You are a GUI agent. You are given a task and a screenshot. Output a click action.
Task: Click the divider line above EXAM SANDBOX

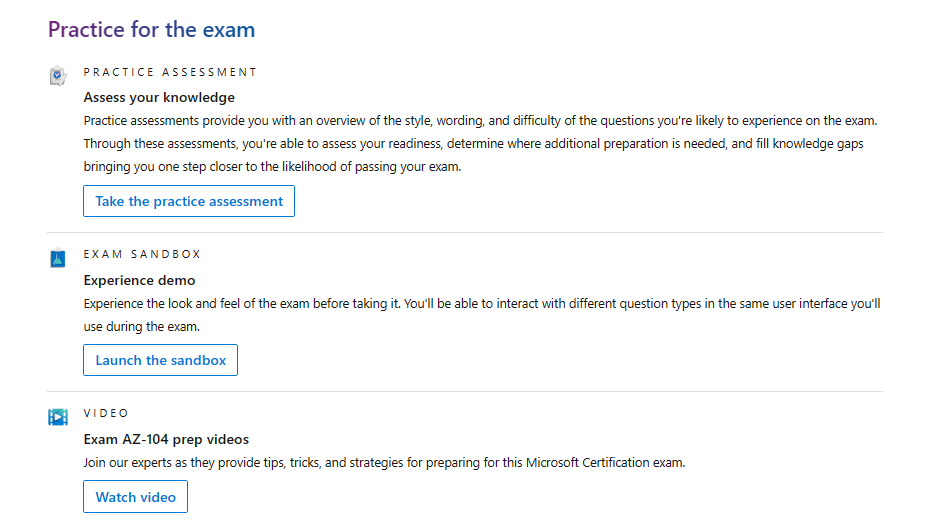[465, 233]
